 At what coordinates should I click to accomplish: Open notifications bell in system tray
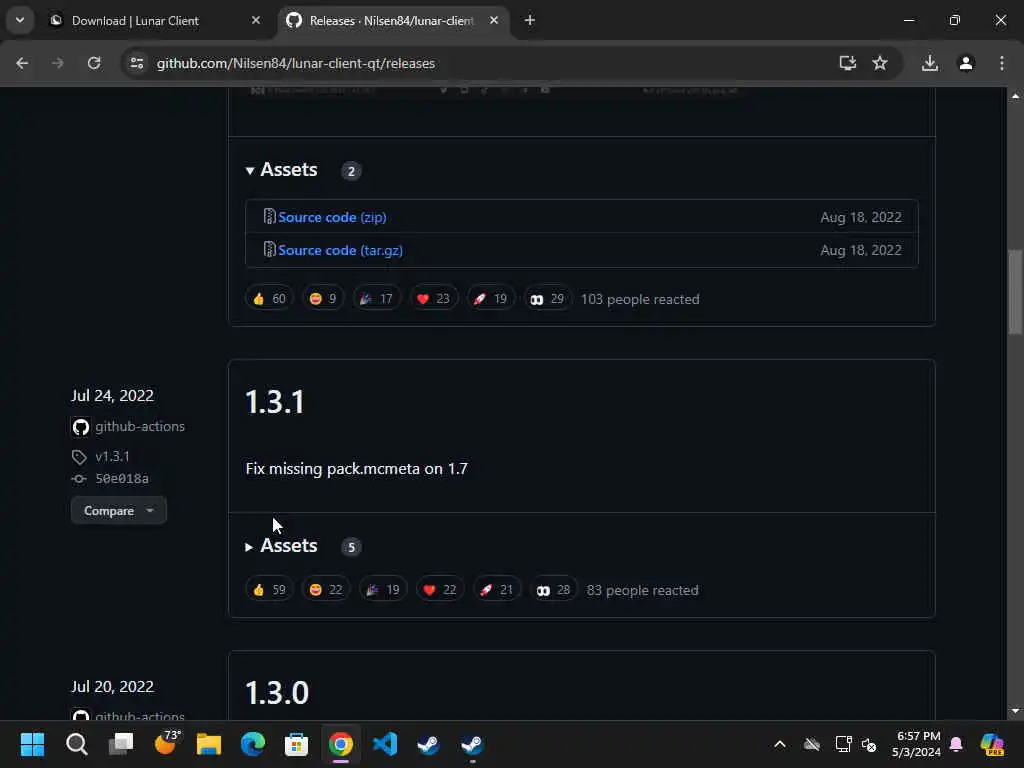(x=956, y=744)
